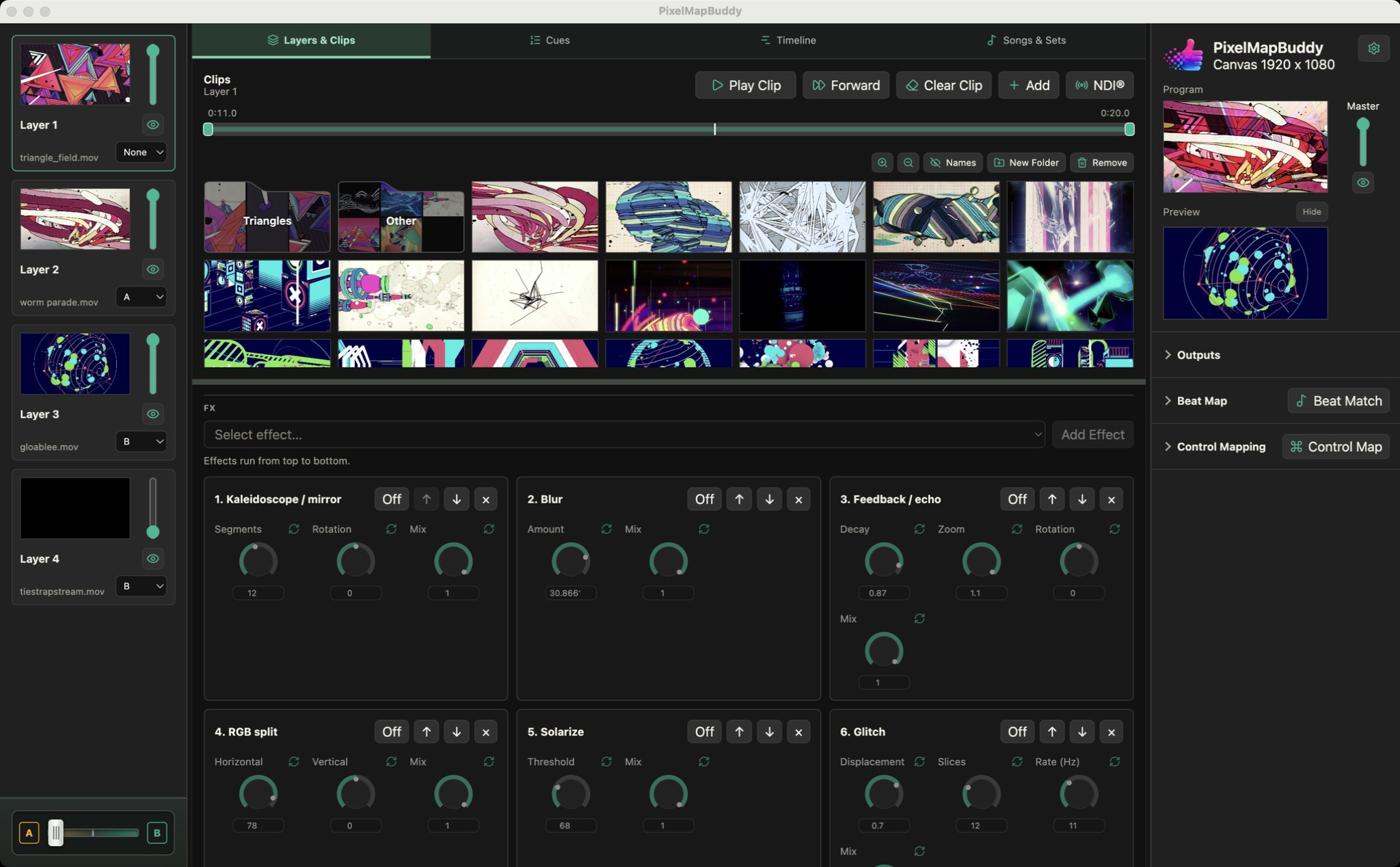Viewport: 1400px width, 867px height.
Task: Toggle Layer 2 visibility eye
Action: pos(153,269)
